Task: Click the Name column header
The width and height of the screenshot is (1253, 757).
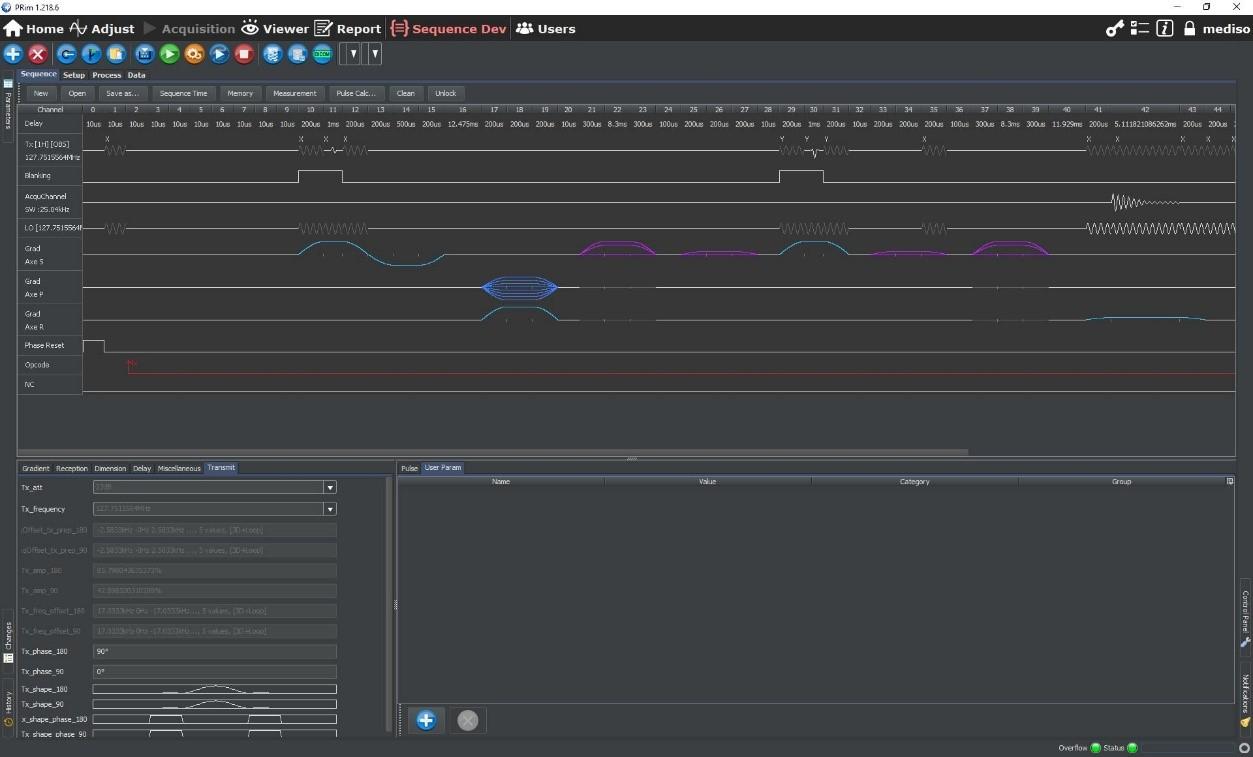Action: [501, 482]
